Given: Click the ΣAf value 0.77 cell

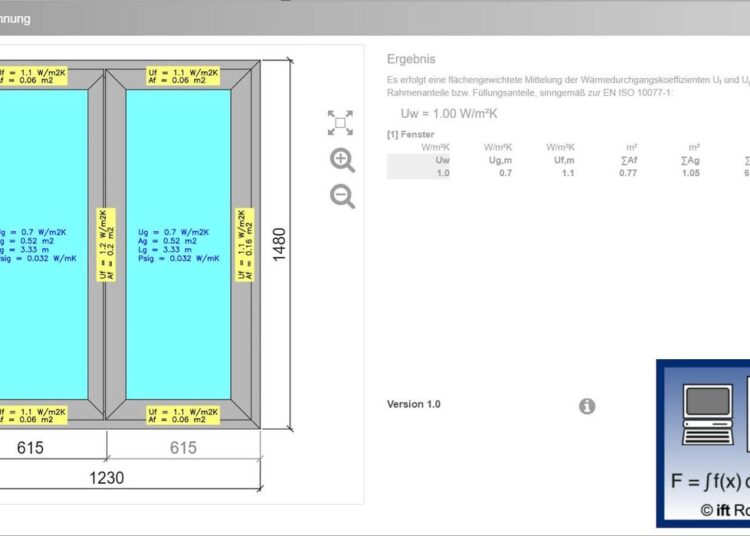Looking at the screenshot, I should pyautogui.click(x=628, y=173).
